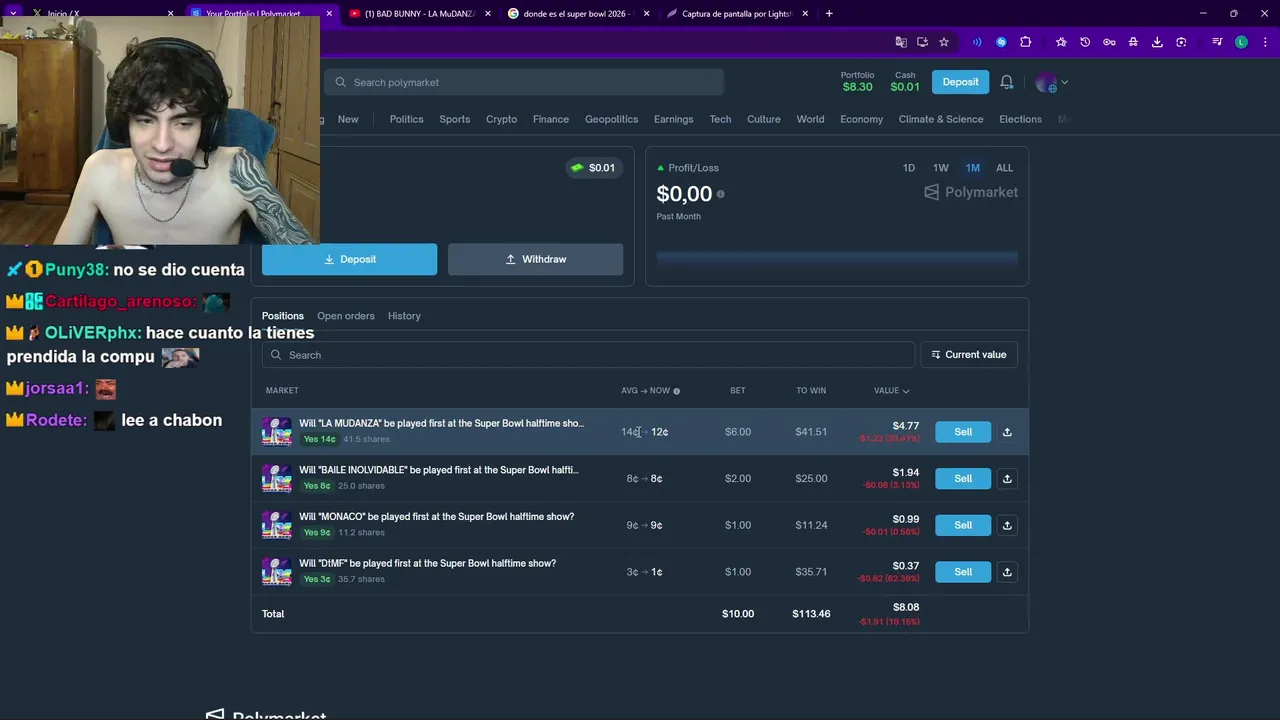Open the Polymarket account avatar menu

pos(1051,82)
